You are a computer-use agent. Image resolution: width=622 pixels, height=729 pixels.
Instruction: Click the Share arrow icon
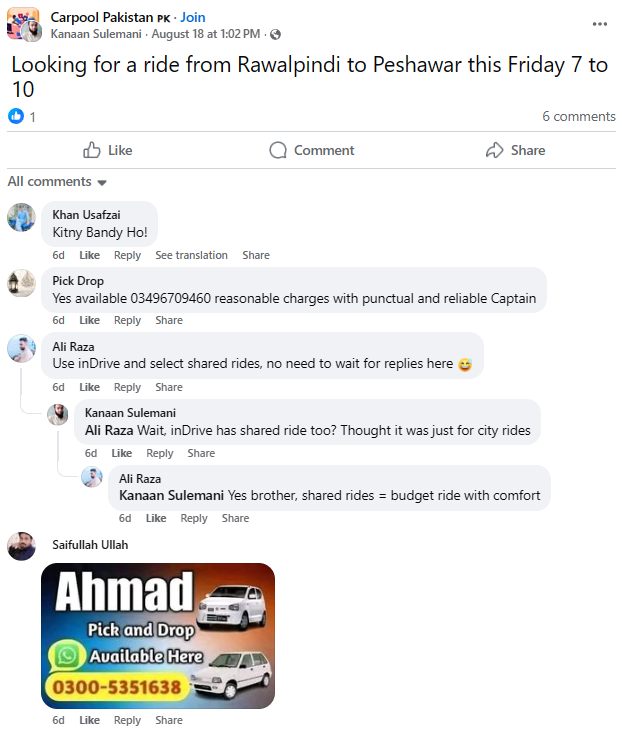click(x=495, y=150)
